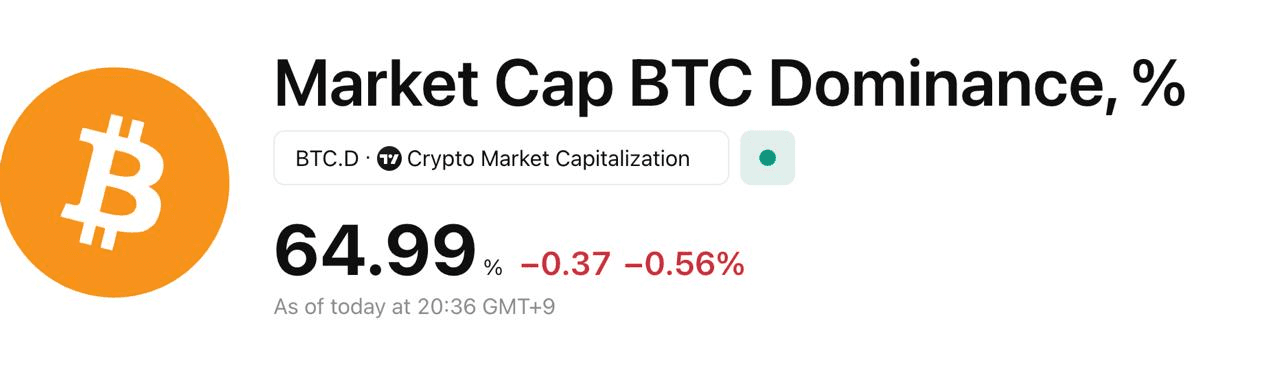1280x369 pixels.
Task: Click the red −0.37 change value
Action: 565,264
